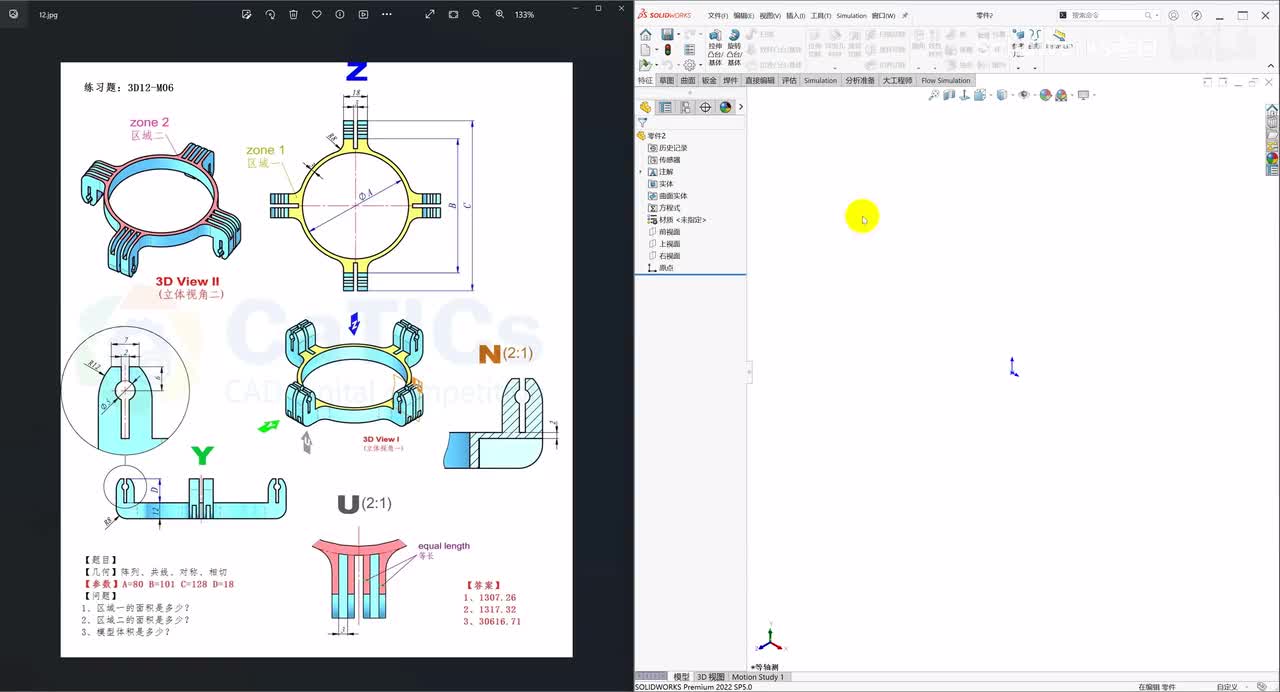
Task: Create a new document icon
Action: [645, 50]
